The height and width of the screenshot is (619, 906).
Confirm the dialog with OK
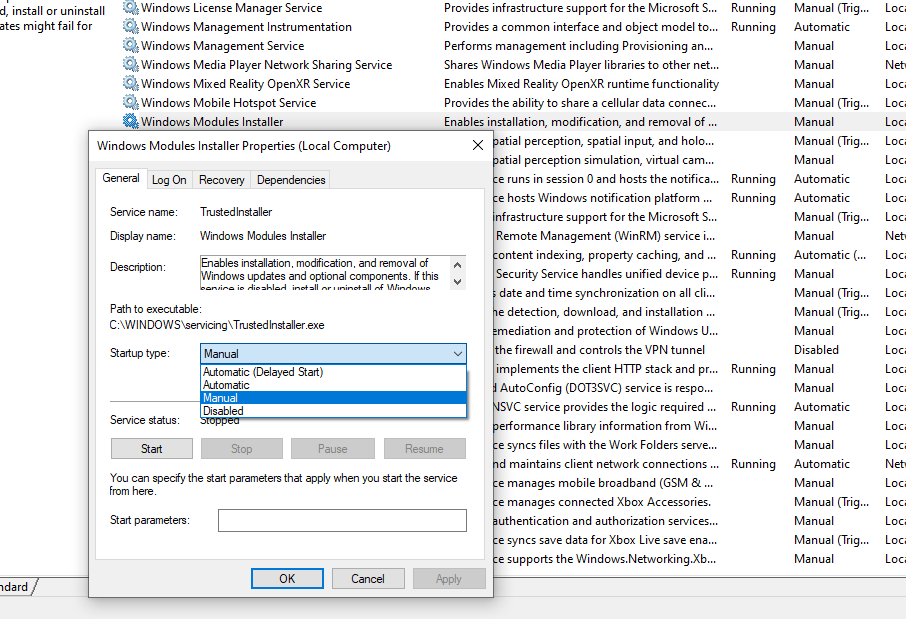287,579
